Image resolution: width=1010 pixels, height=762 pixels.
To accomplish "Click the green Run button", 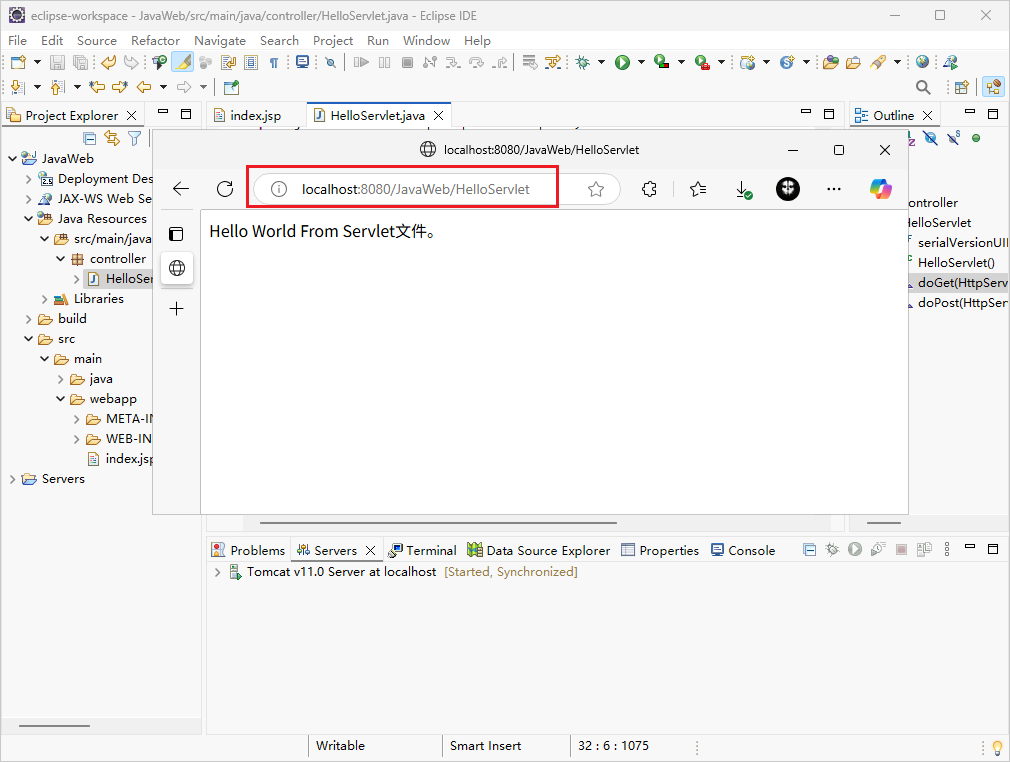I will coord(622,62).
